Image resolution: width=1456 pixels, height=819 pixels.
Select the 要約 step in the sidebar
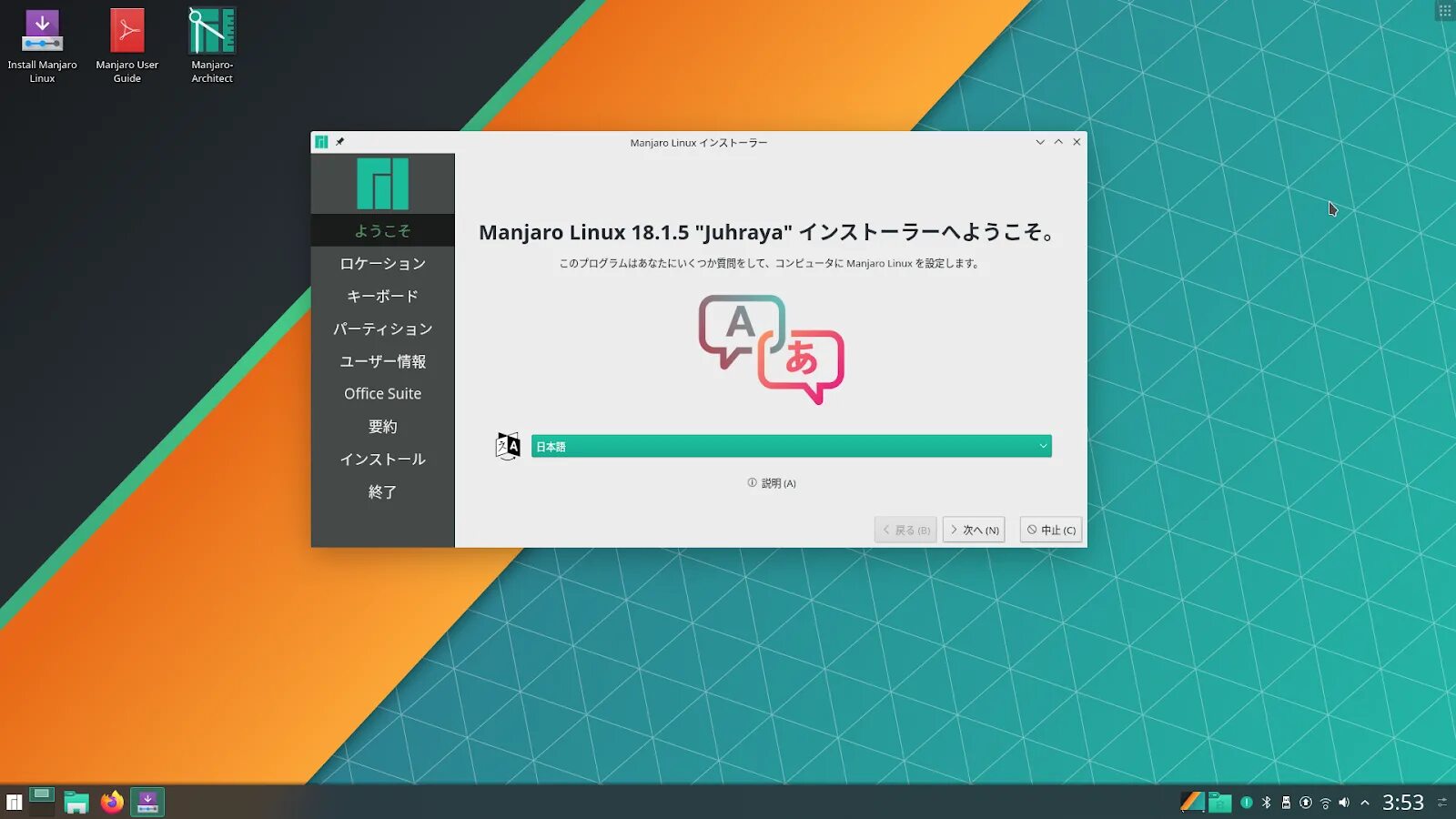[382, 426]
